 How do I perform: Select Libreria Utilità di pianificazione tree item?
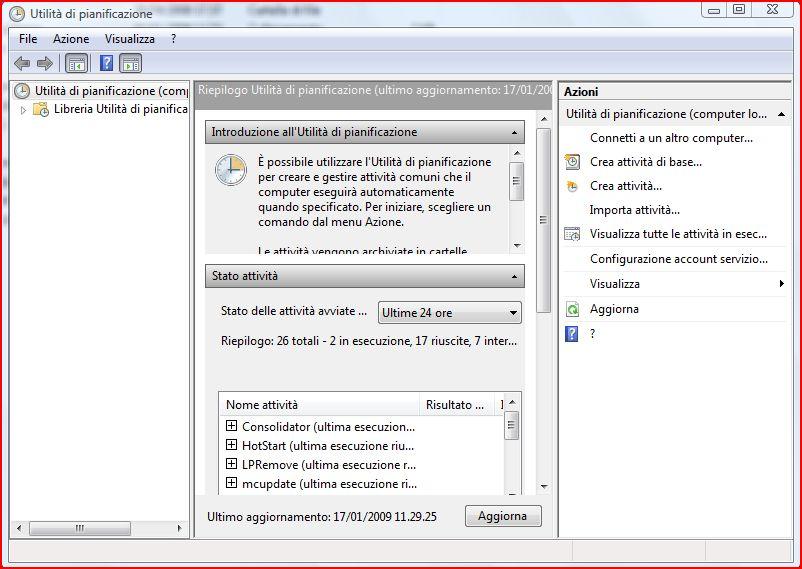click(121, 109)
